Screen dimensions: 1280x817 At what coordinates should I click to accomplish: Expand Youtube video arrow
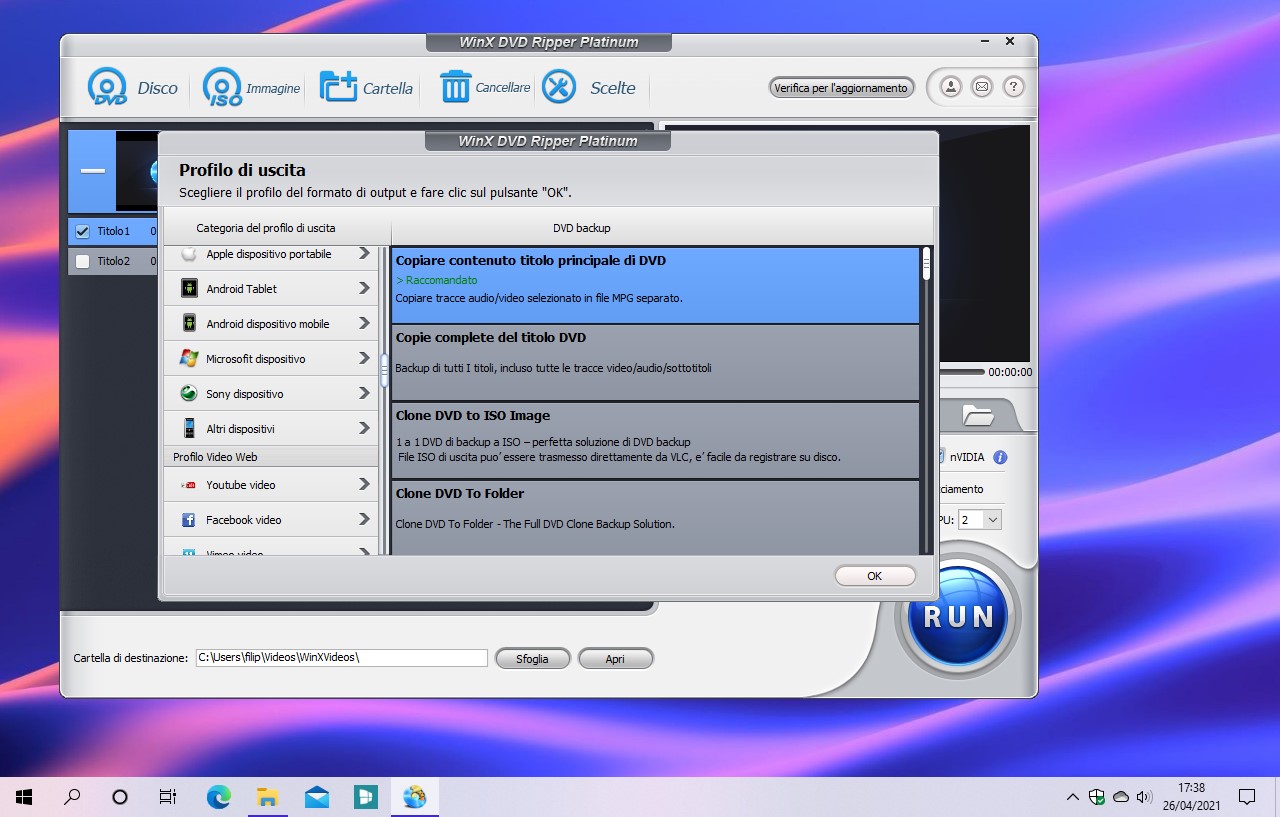[364, 484]
